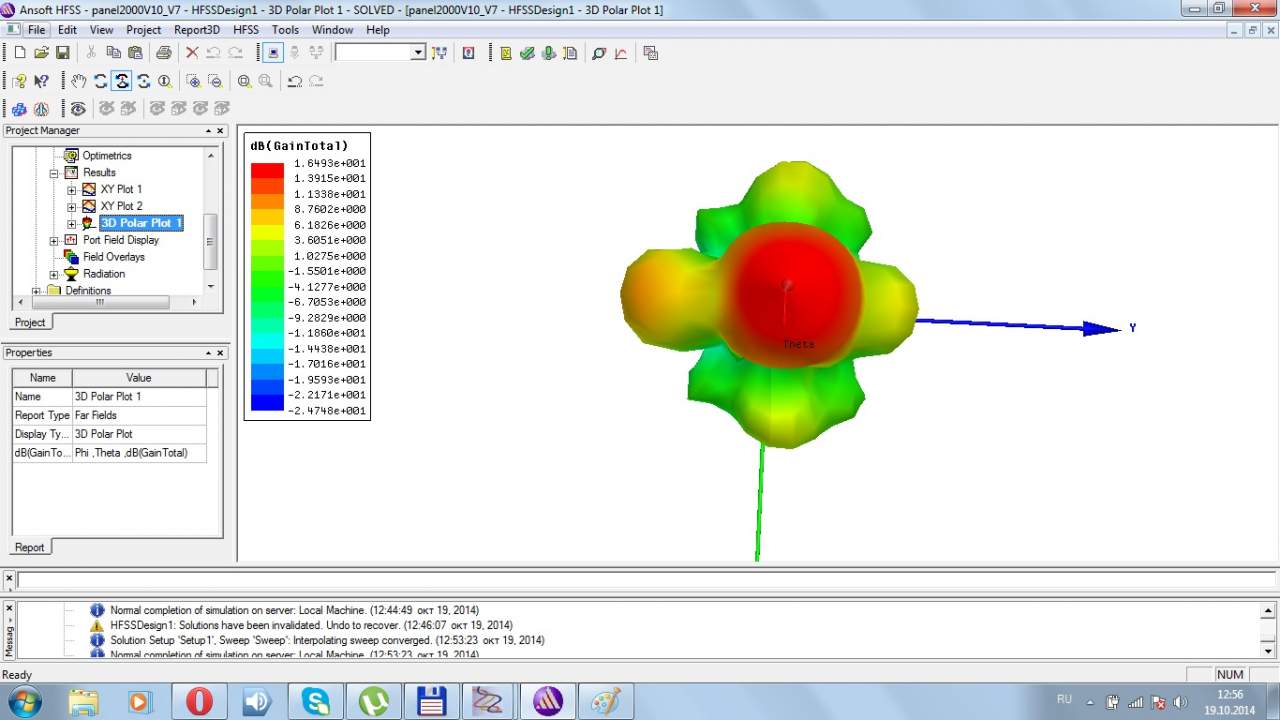Select the Pan (hand) tool
This screenshot has height=720, width=1280.
coord(79,81)
